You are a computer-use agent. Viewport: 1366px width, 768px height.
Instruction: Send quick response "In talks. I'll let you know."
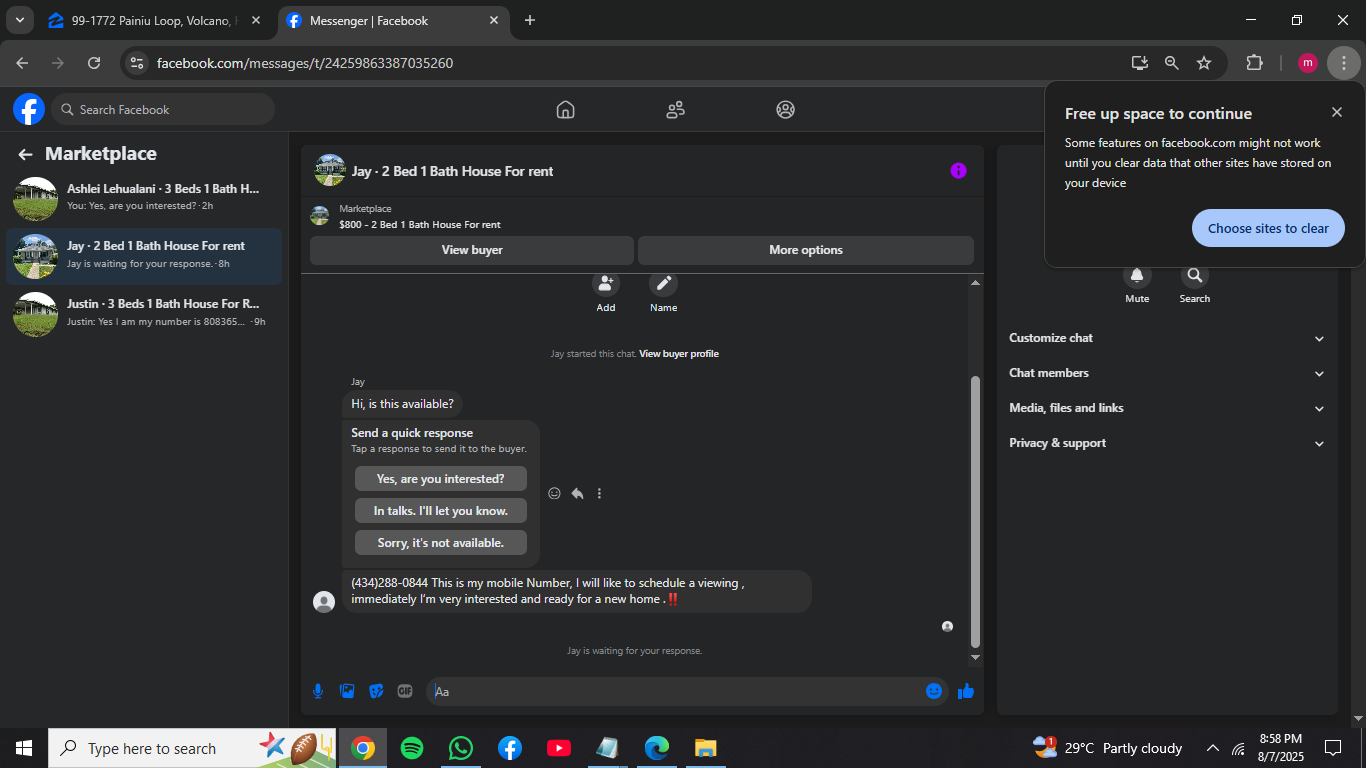click(x=441, y=511)
